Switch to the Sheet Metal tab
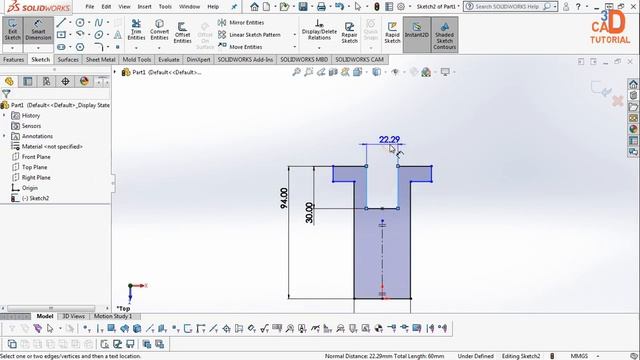The image size is (640, 360). click(x=100, y=60)
